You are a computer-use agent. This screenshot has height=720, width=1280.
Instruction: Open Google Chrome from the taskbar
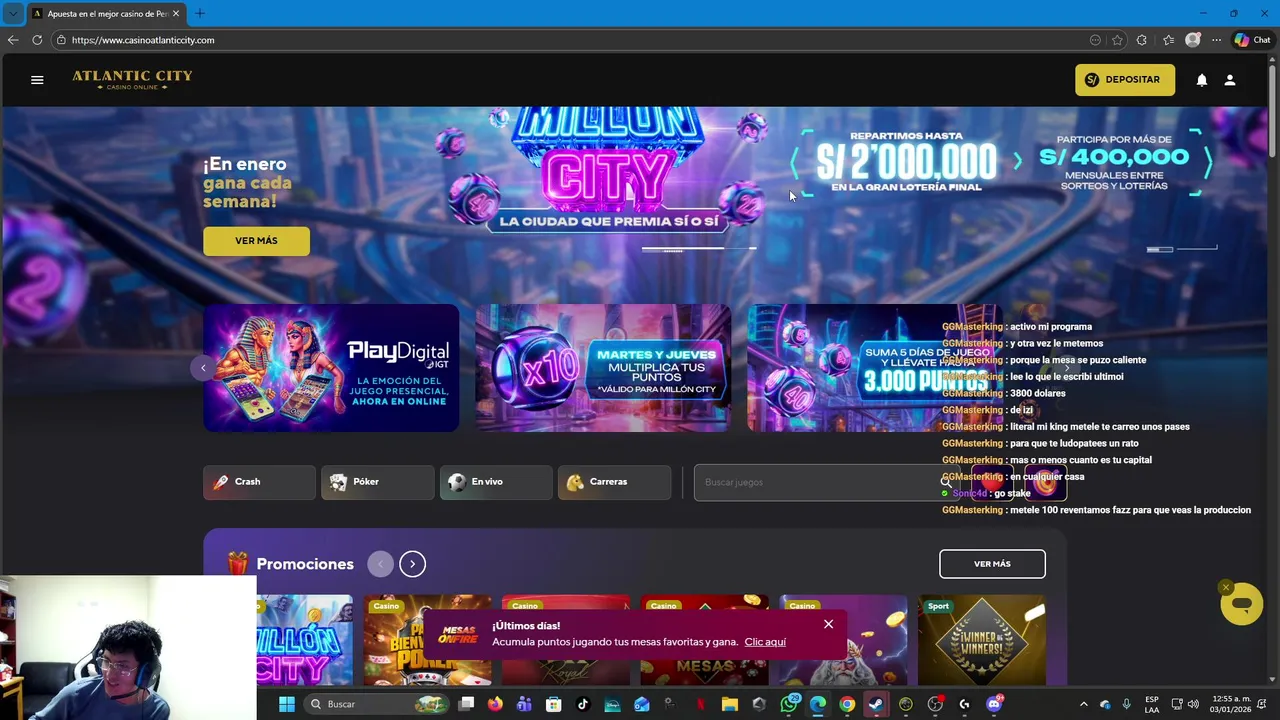847,704
